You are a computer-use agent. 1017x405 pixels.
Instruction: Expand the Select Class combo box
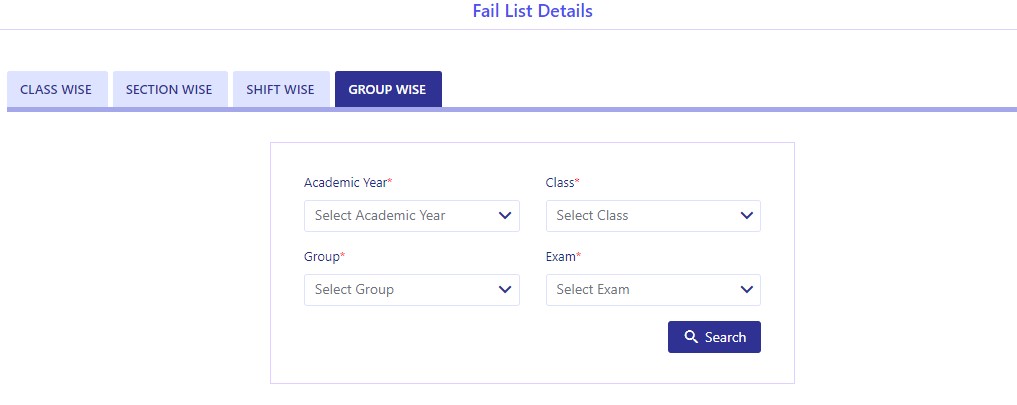(x=653, y=215)
